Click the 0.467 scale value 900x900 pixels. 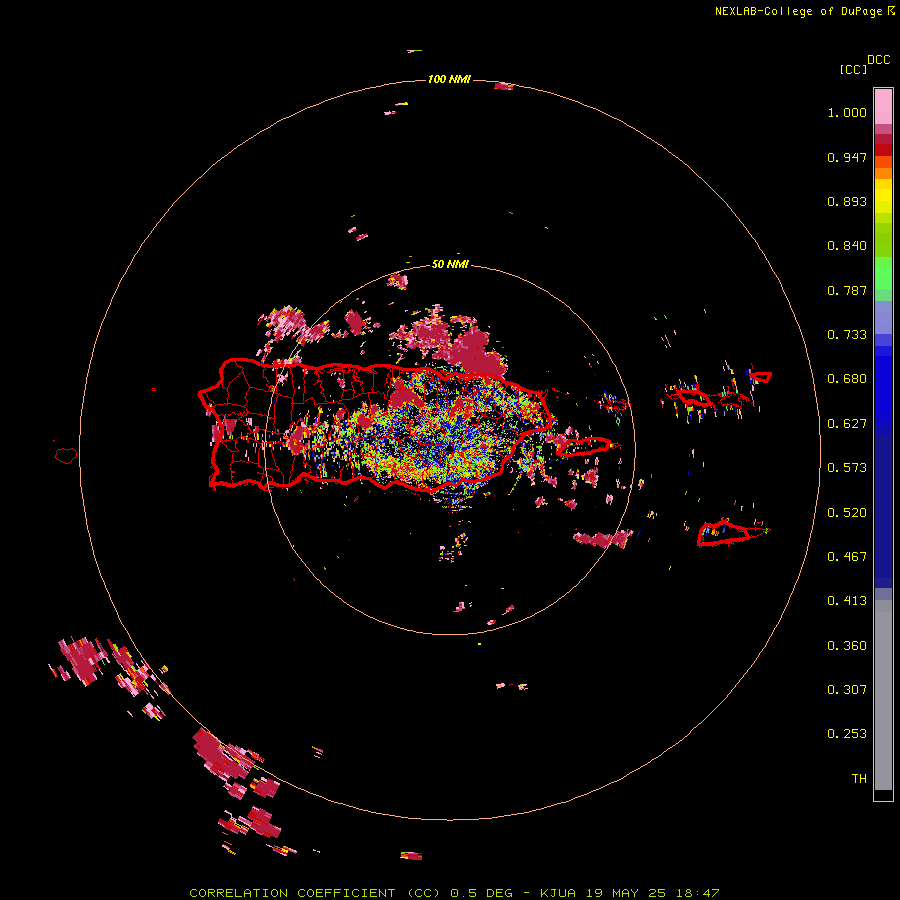click(x=847, y=557)
